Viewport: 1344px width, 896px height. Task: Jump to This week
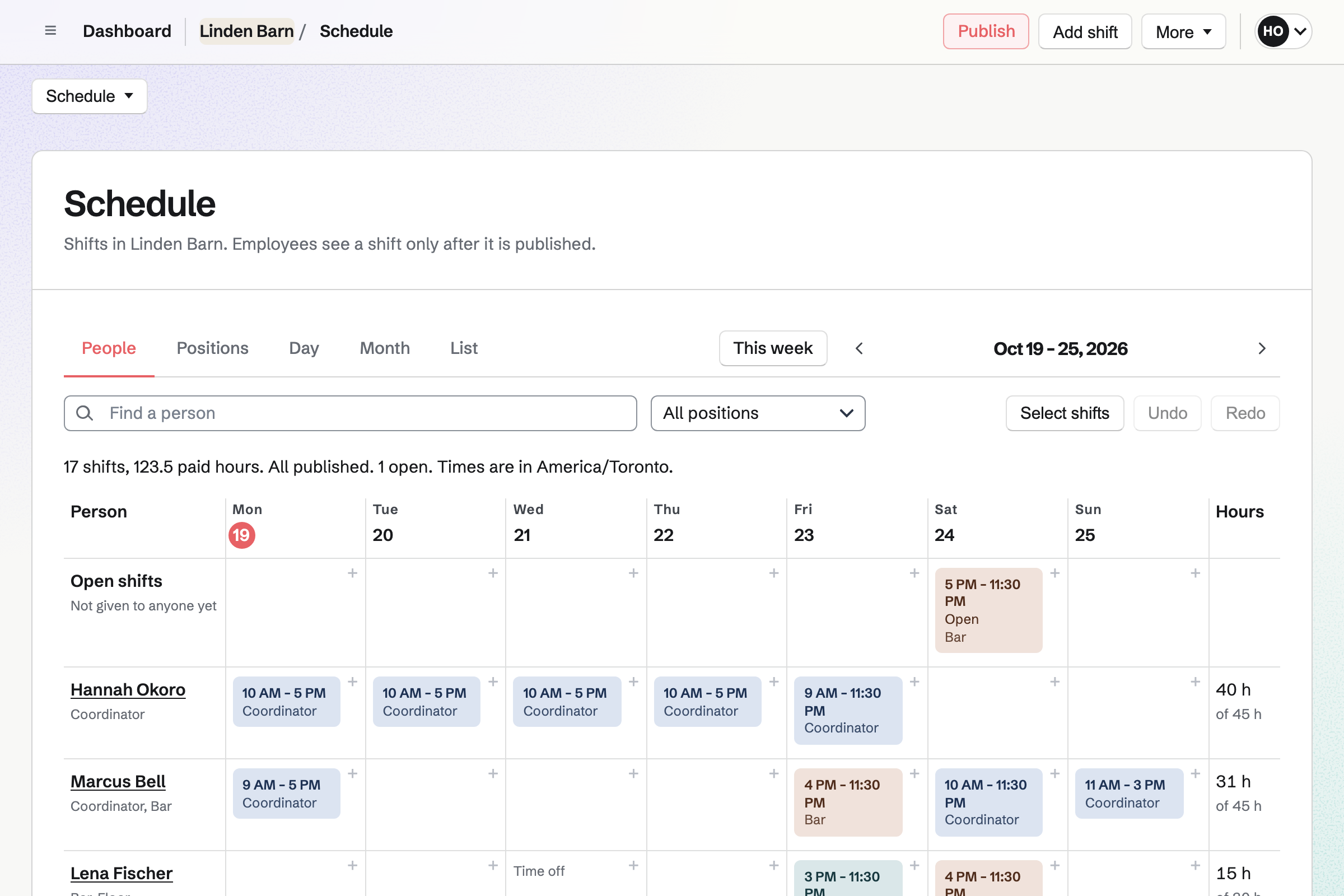pyautogui.click(x=773, y=348)
